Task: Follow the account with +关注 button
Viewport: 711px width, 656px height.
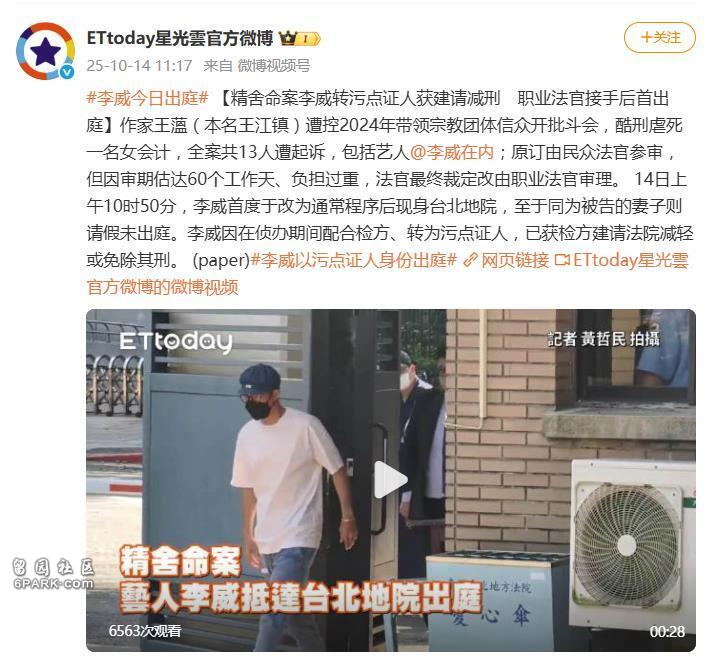Action: click(660, 38)
